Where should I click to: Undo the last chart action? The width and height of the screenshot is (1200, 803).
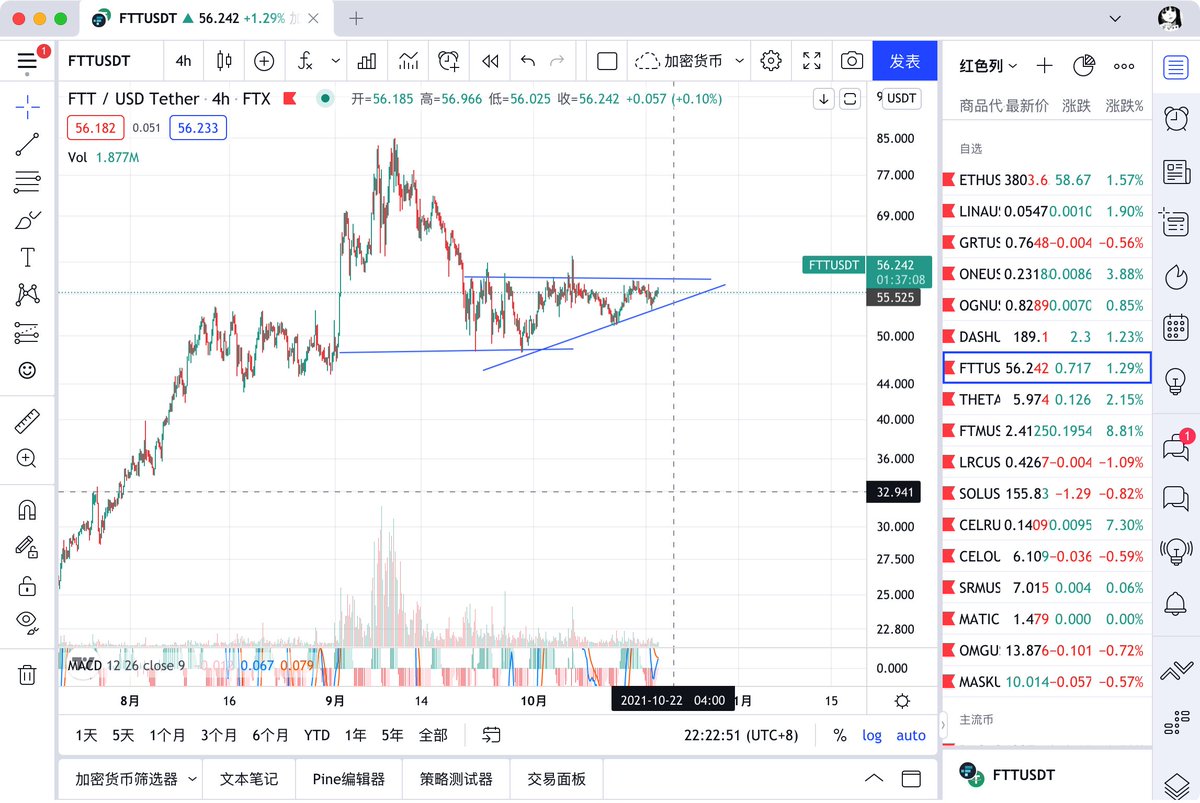[x=528, y=61]
